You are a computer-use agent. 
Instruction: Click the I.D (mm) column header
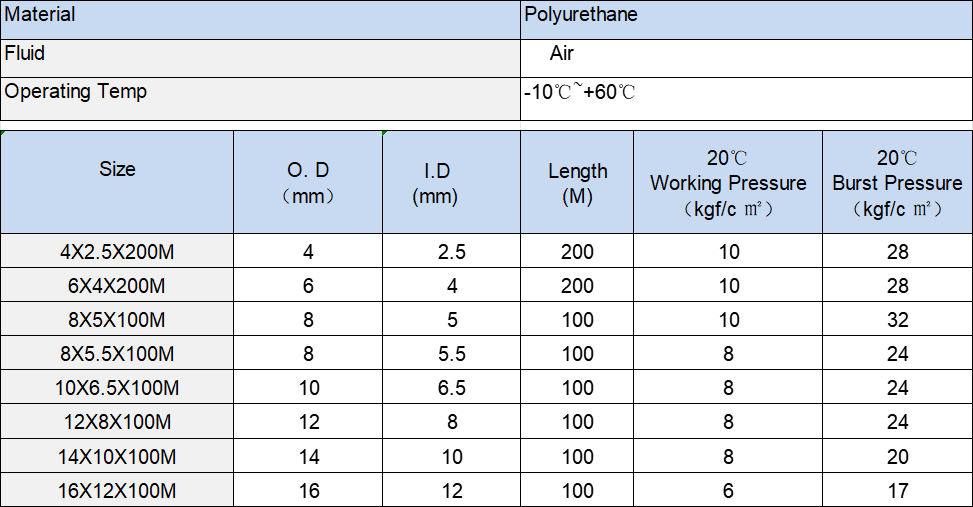click(x=451, y=181)
